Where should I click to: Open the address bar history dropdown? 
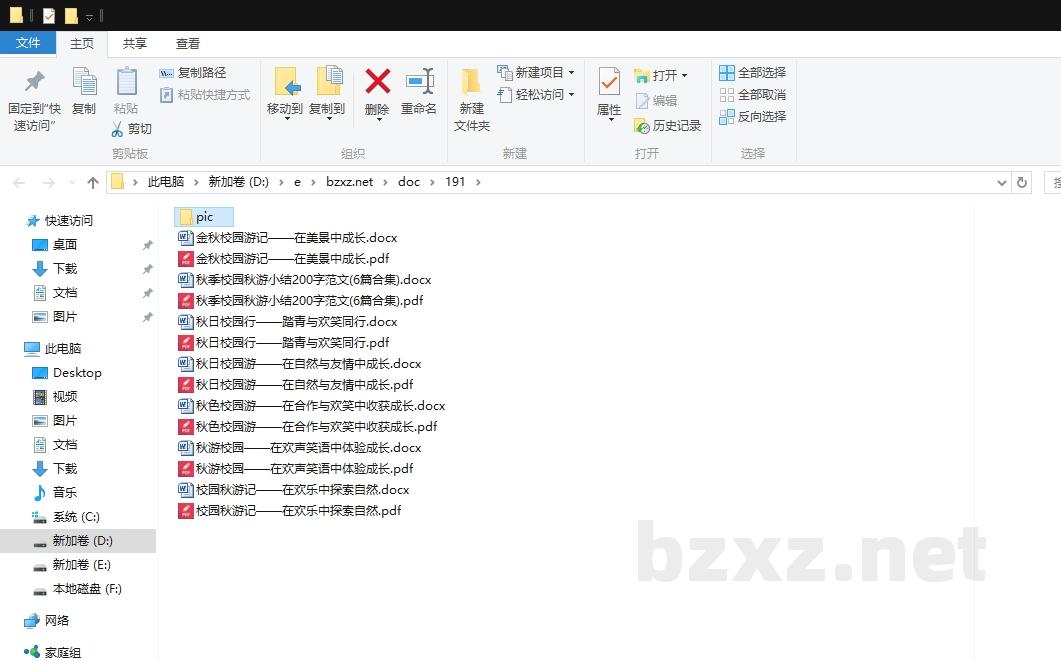(1002, 182)
